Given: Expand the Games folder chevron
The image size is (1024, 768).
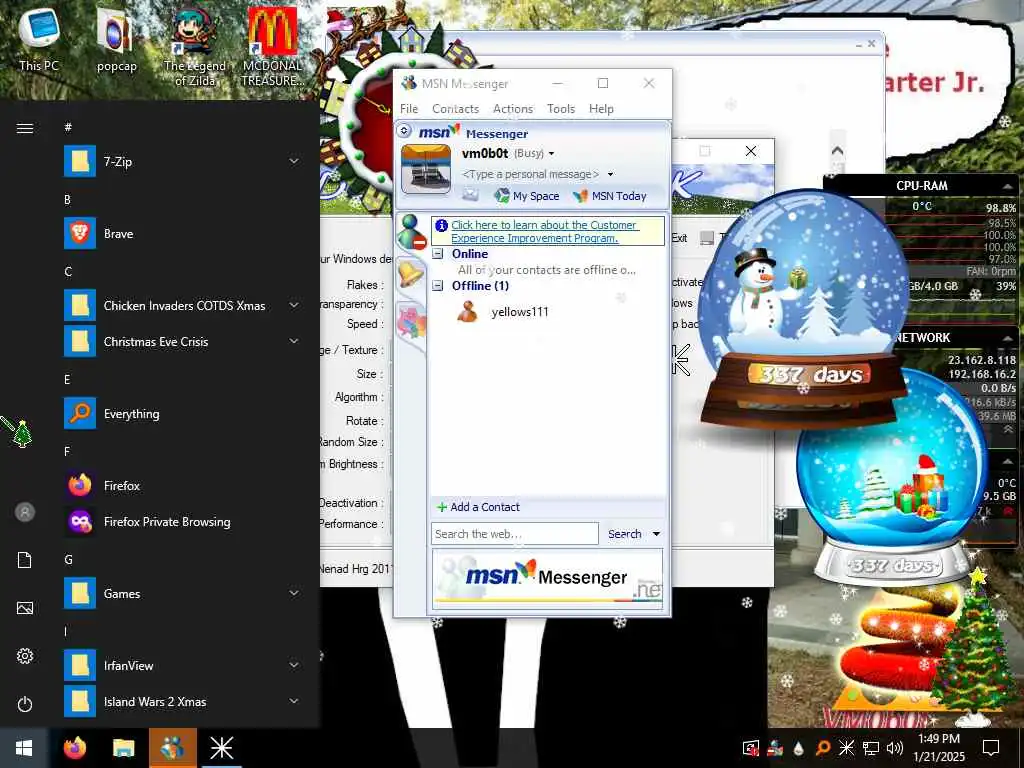Looking at the screenshot, I should 294,593.
